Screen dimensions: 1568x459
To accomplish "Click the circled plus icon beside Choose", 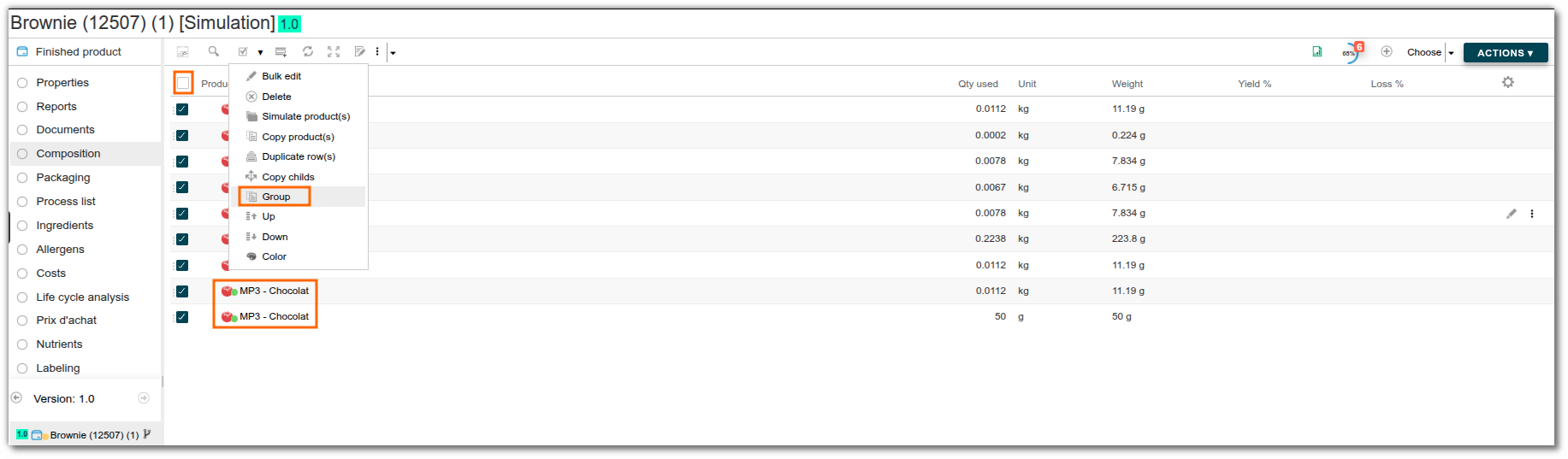I will click(x=1387, y=51).
